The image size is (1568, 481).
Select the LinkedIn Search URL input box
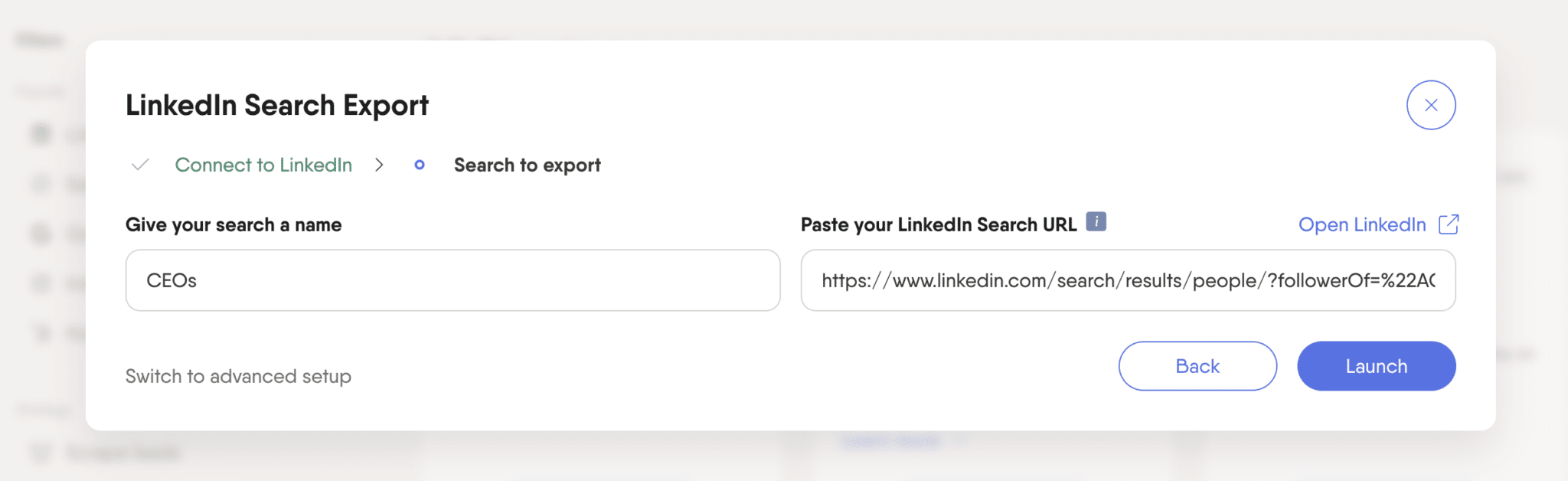coord(1129,280)
